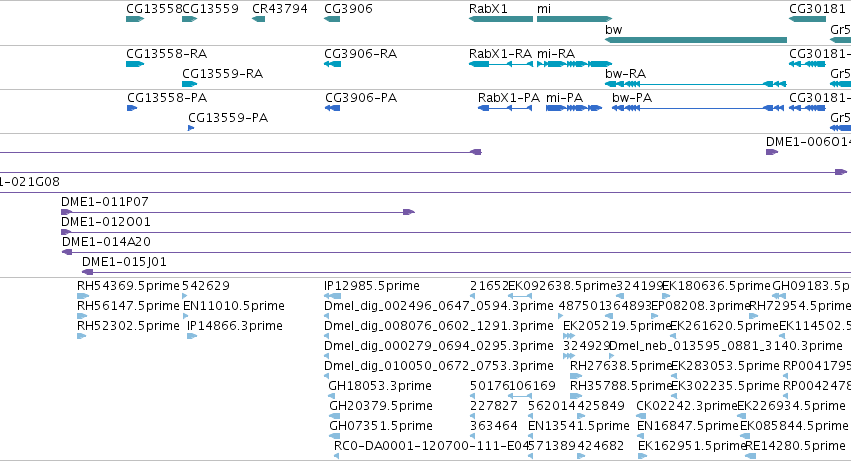Click the 363464 EST label
Image resolution: width=851 pixels, height=461 pixels.
click(494, 427)
